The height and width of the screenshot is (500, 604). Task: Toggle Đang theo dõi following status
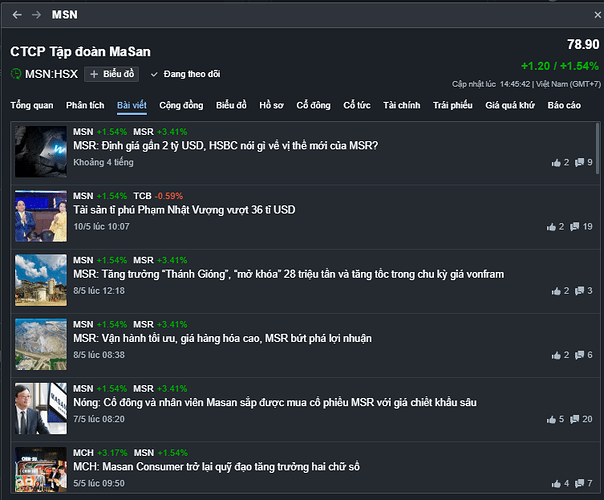(185, 74)
